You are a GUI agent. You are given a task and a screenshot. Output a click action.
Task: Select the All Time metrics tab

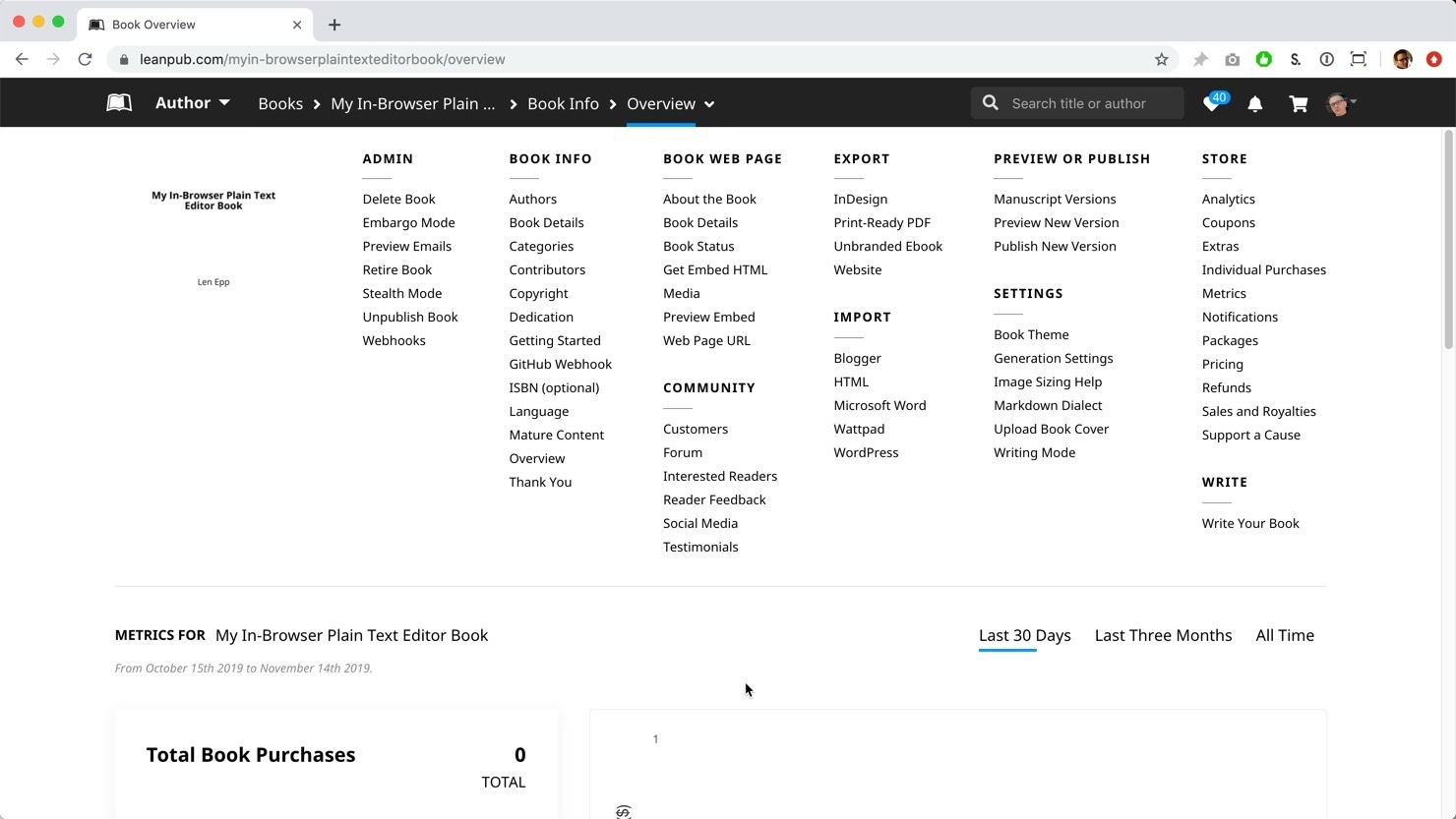pyautogui.click(x=1284, y=635)
